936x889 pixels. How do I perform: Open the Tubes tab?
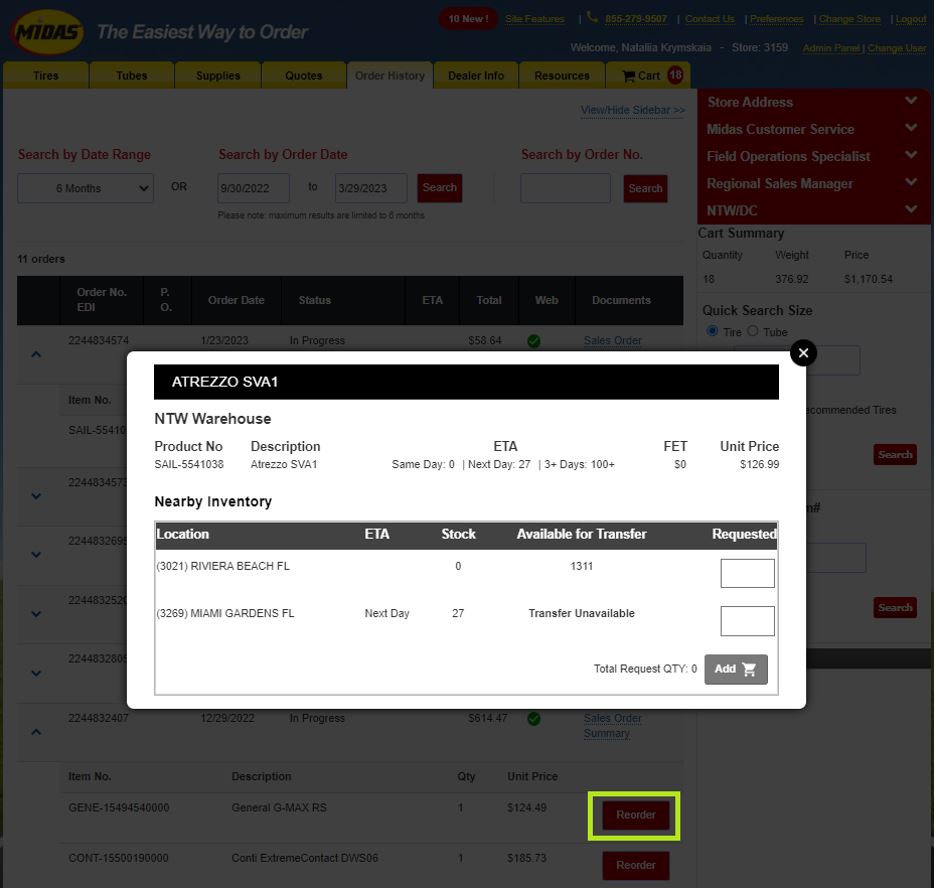click(132, 75)
